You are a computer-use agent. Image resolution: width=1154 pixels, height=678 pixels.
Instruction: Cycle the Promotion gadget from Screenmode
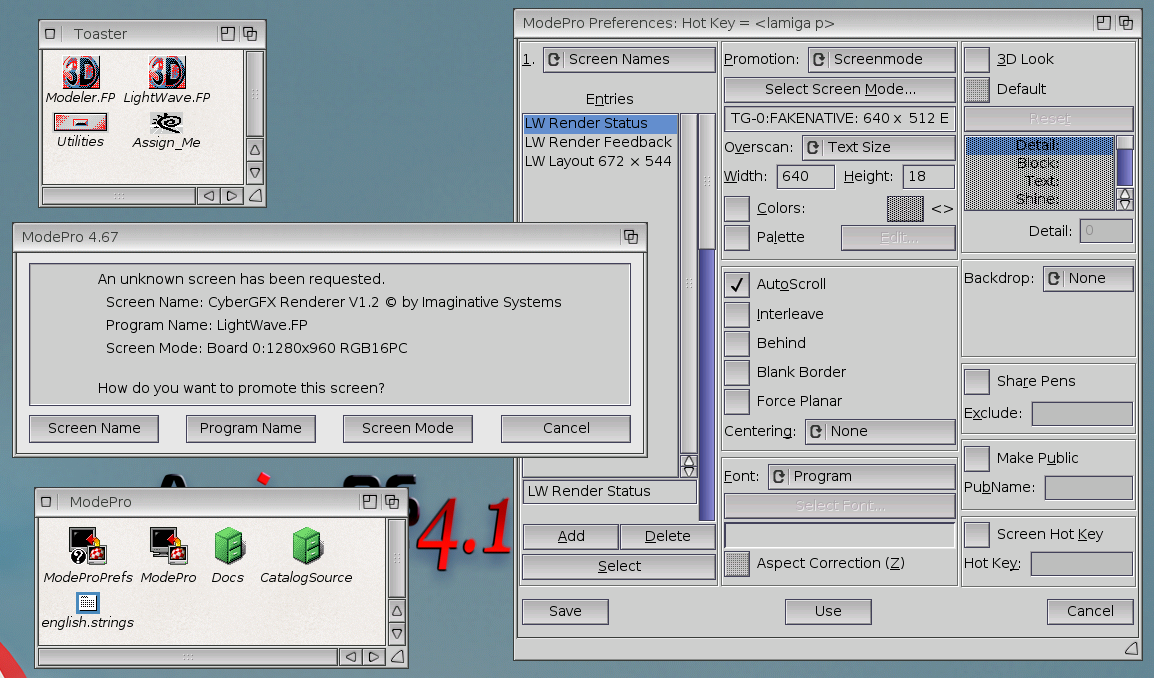click(x=881, y=59)
